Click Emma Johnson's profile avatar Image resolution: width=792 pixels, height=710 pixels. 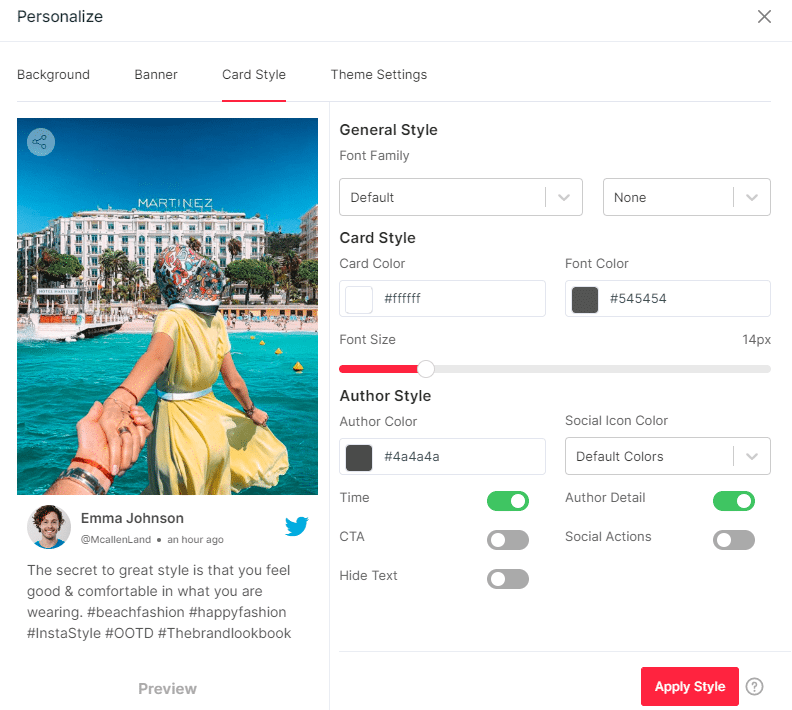49,527
